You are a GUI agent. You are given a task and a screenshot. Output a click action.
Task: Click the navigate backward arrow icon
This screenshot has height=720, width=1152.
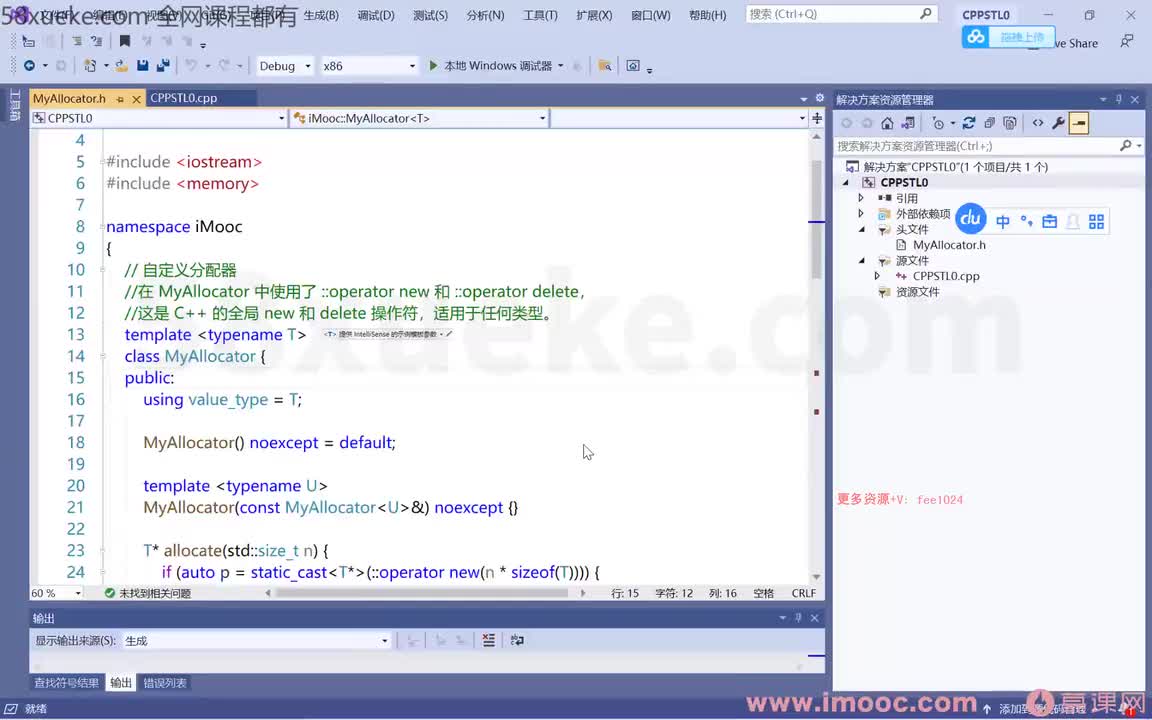click(x=29, y=65)
